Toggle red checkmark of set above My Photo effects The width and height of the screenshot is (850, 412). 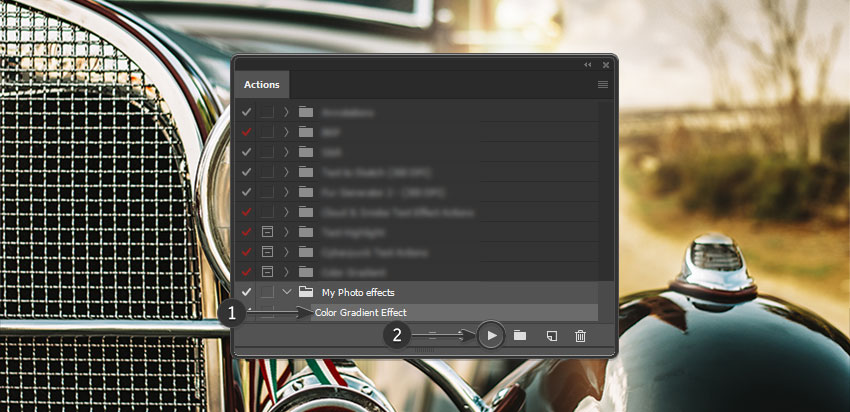click(246, 272)
